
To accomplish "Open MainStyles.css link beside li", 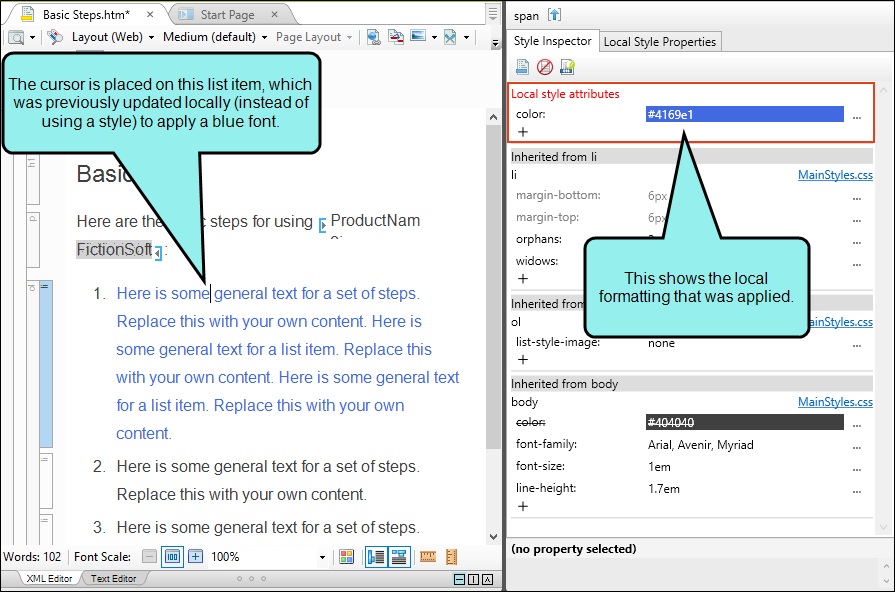I will tap(835, 175).
